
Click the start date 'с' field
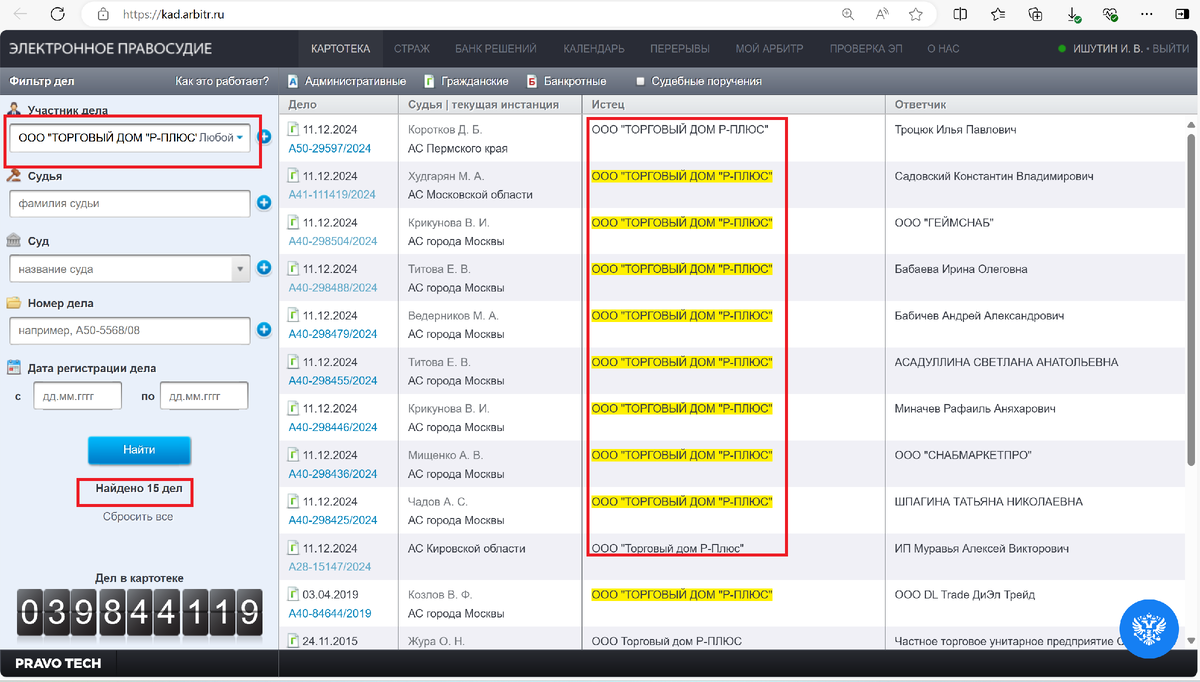coord(76,396)
